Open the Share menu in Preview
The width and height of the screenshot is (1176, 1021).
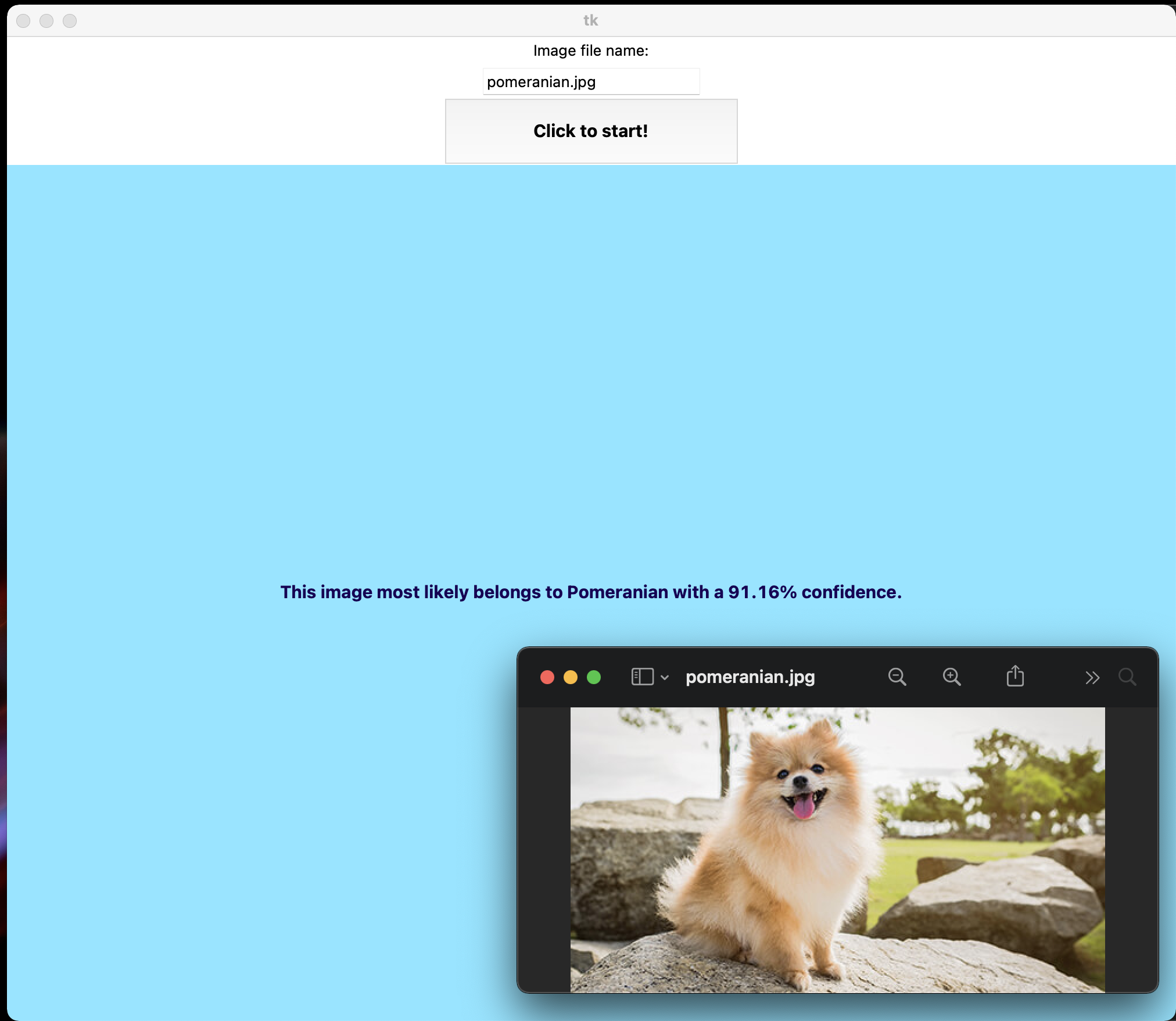pyautogui.click(x=1015, y=677)
